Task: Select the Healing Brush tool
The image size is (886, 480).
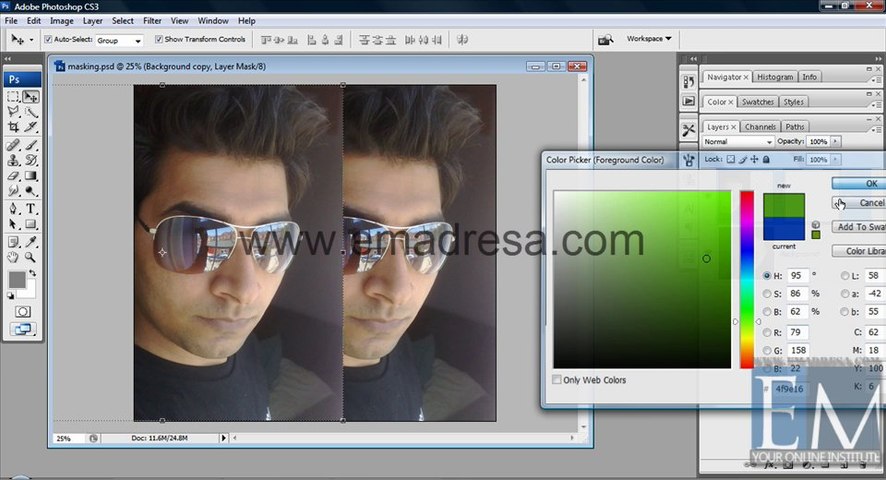Action: point(14,145)
